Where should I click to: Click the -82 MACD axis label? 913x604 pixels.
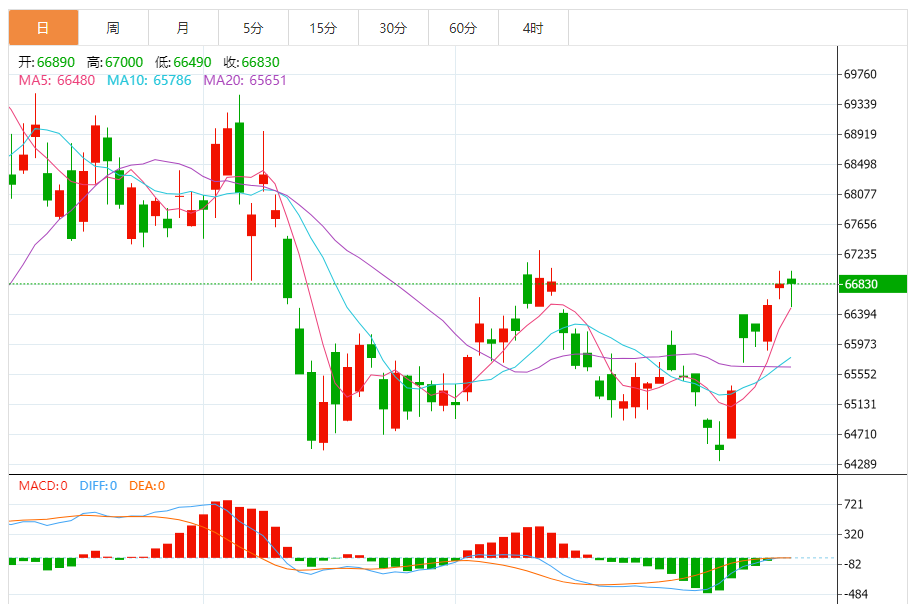click(852, 564)
